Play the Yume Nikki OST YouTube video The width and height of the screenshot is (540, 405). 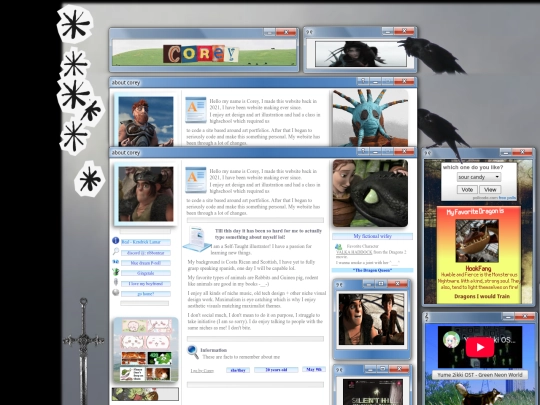click(x=480, y=347)
